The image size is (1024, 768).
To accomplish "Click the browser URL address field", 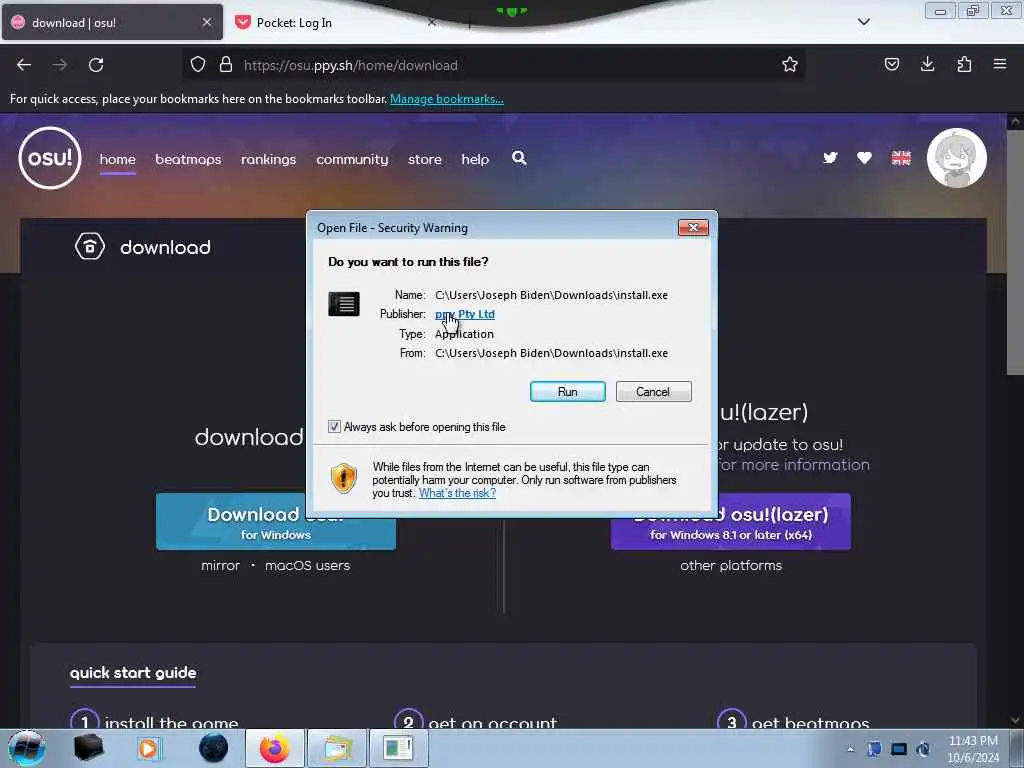I will [x=493, y=65].
